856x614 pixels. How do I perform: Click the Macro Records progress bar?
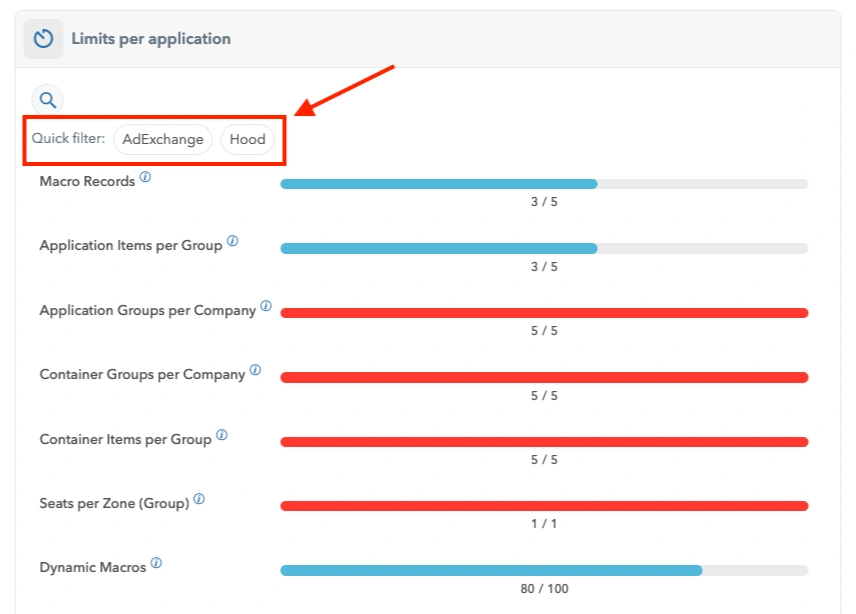click(x=544, y=184)
